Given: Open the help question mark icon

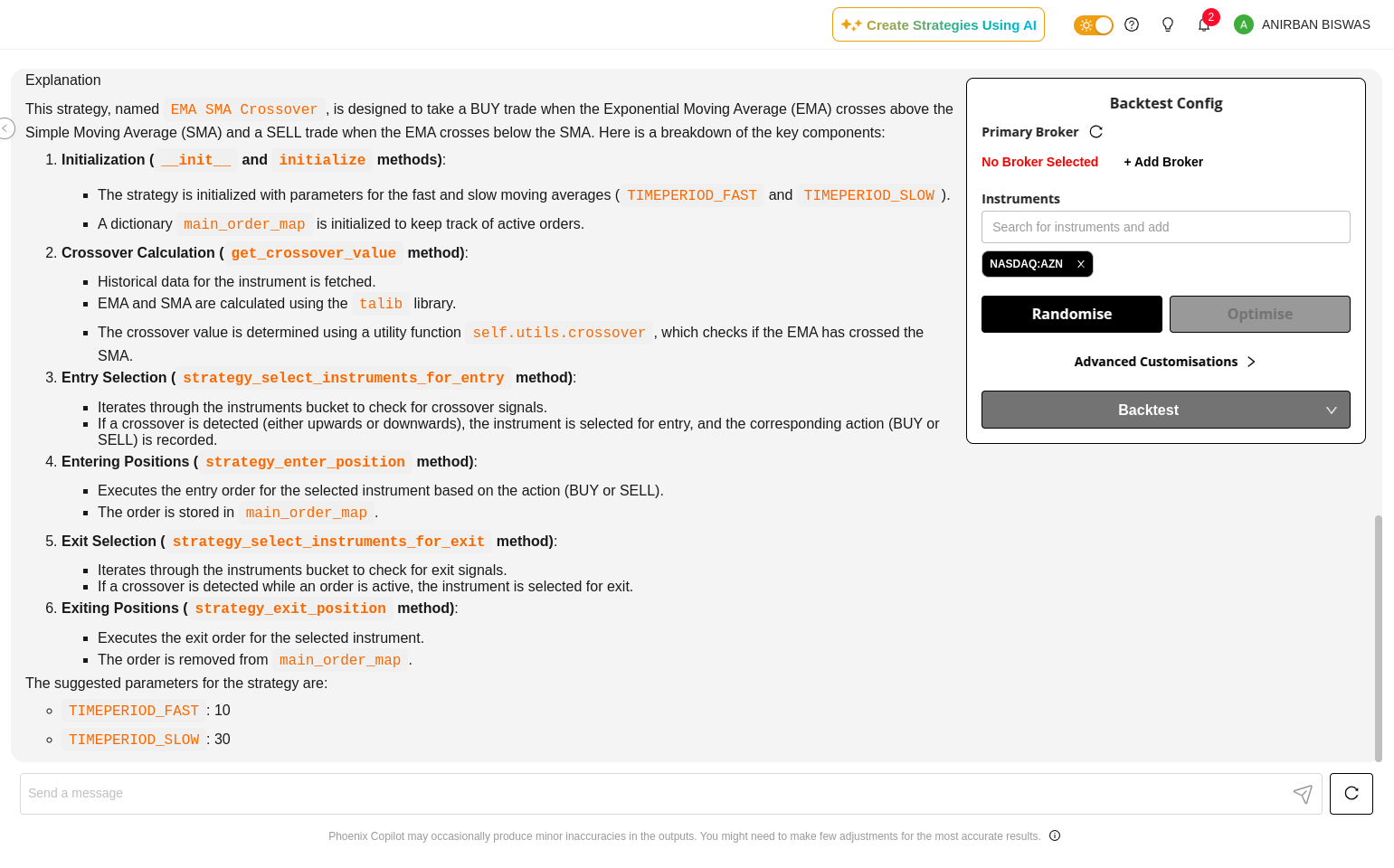Looking at the screenshot, I should tap(1132, 24).
